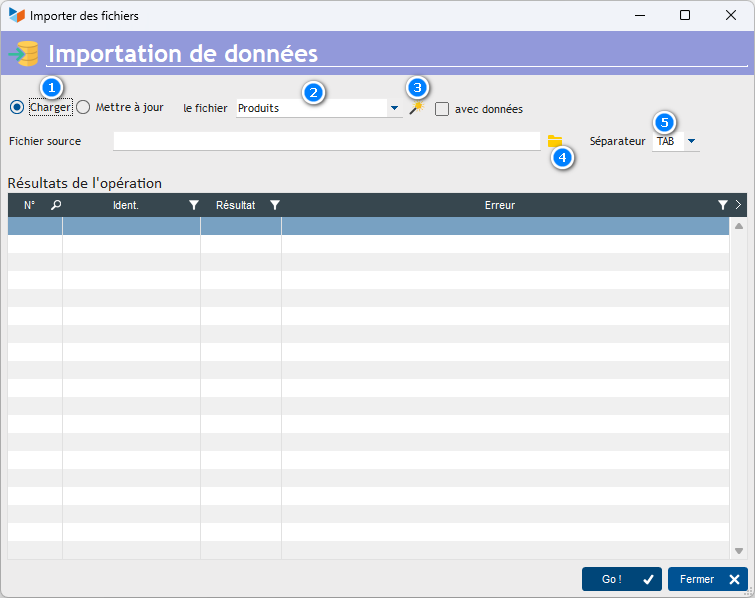
Task: Open the yellow folder browse icon
Action: (x=555, y=142)
